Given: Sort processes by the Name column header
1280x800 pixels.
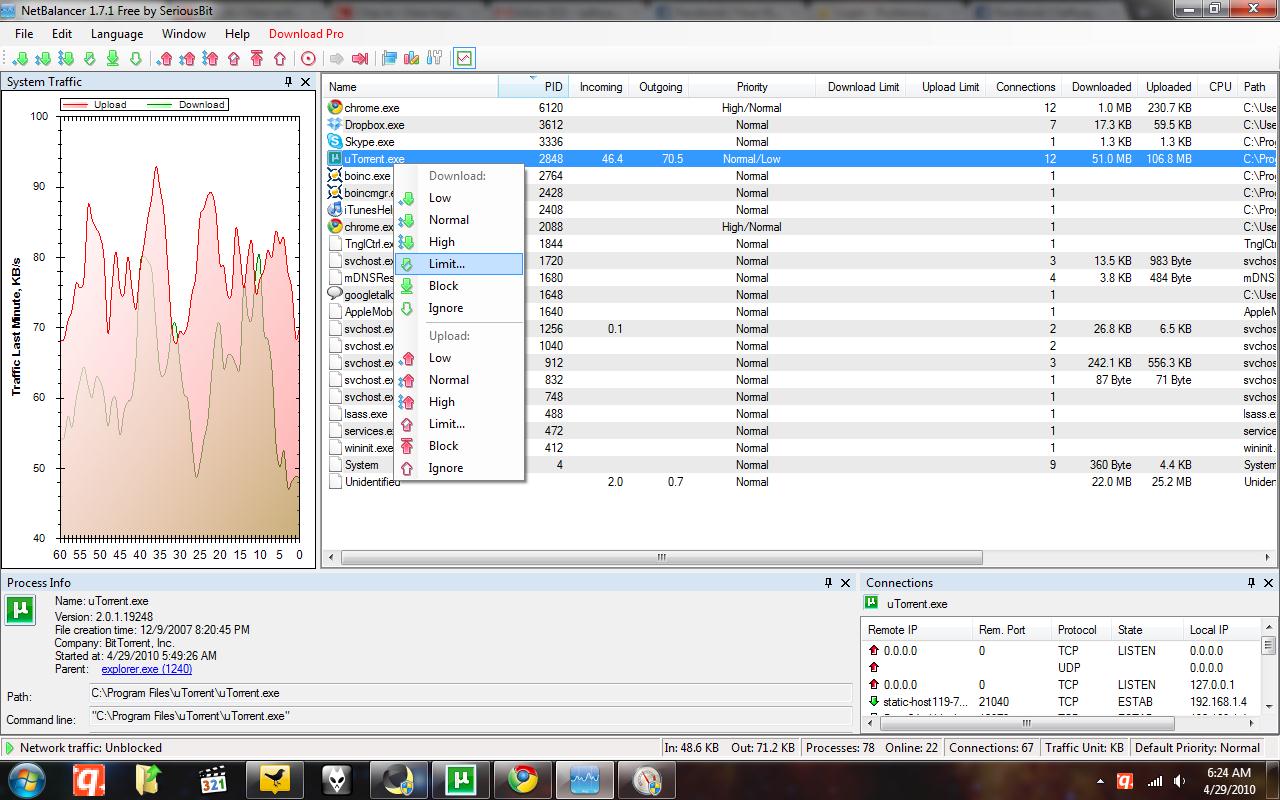Looking at the screenshot, I should [410, 87].
